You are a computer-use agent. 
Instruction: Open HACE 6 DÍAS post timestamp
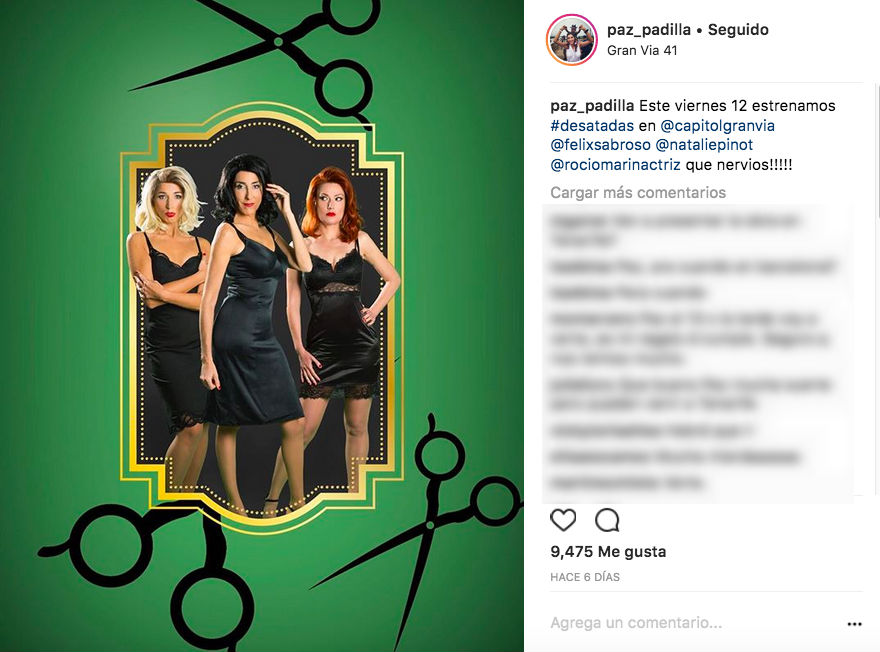pos(585,577)
